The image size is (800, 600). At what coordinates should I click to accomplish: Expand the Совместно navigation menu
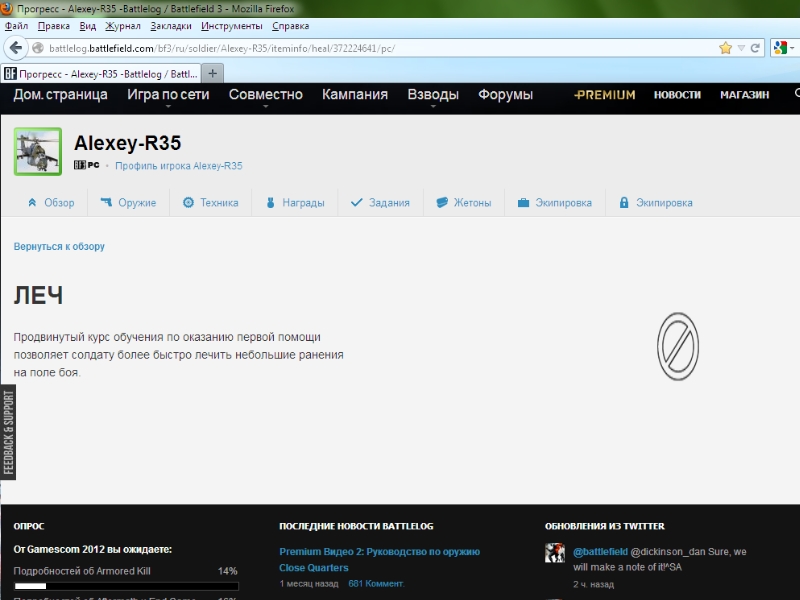(265, 95)
